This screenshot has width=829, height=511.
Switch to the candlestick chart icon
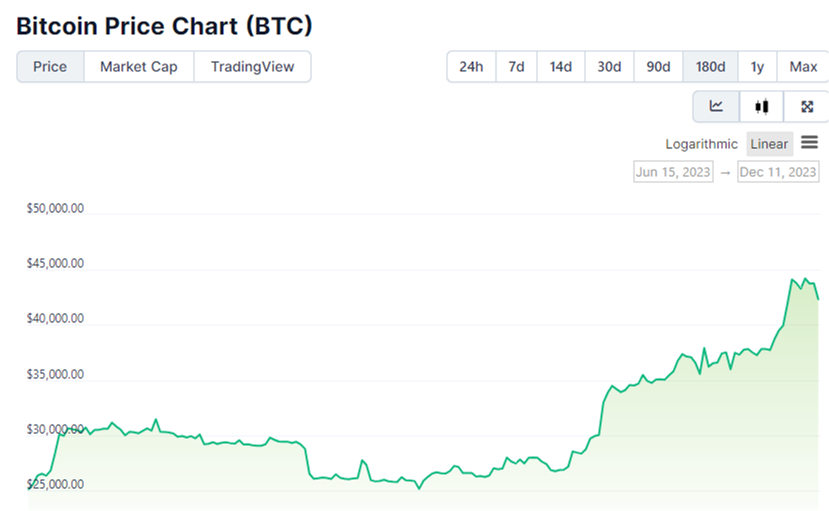[762, 106]
